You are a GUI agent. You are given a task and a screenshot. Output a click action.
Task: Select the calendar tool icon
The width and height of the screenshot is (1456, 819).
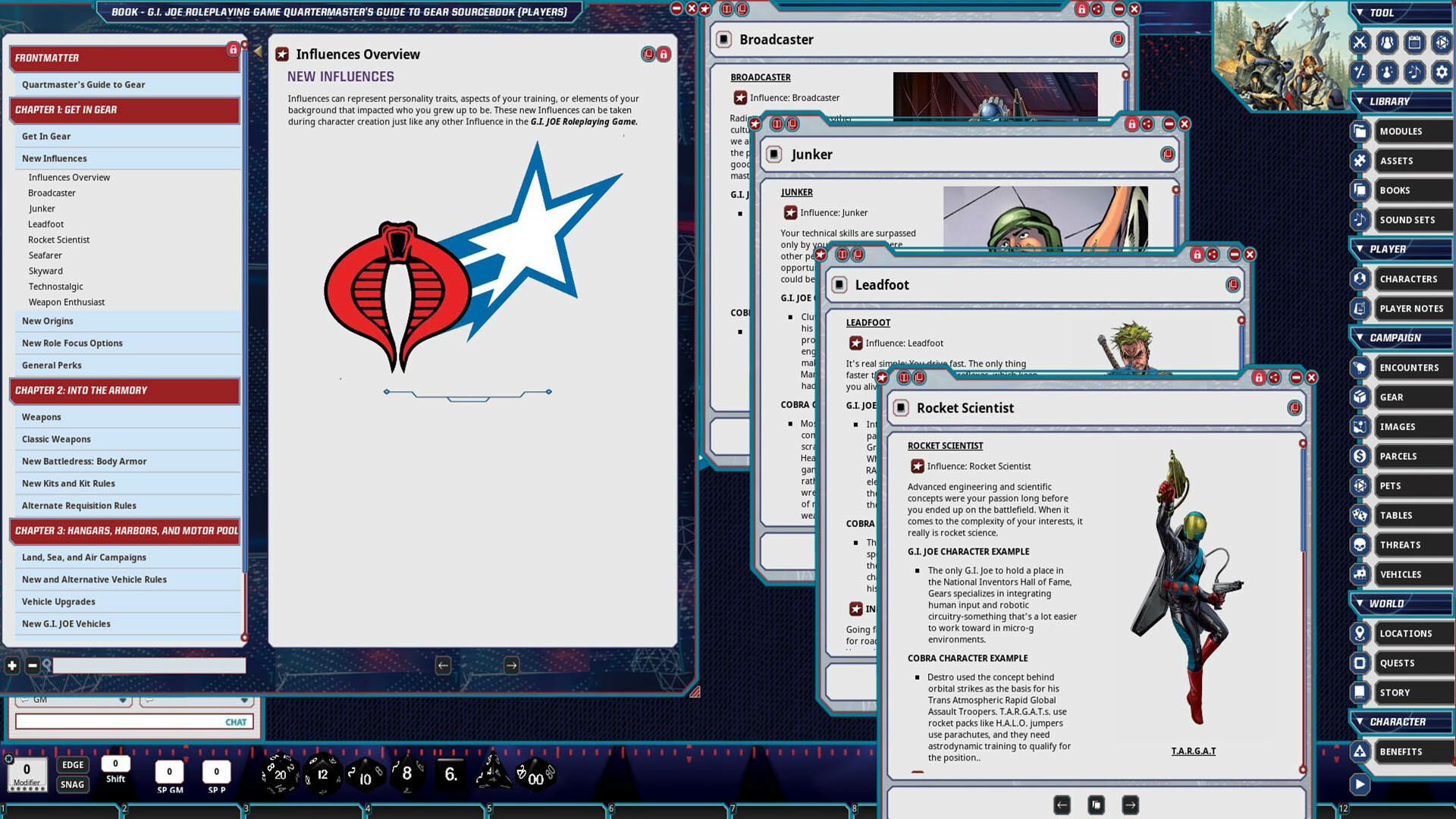(x=1413, y=43)
